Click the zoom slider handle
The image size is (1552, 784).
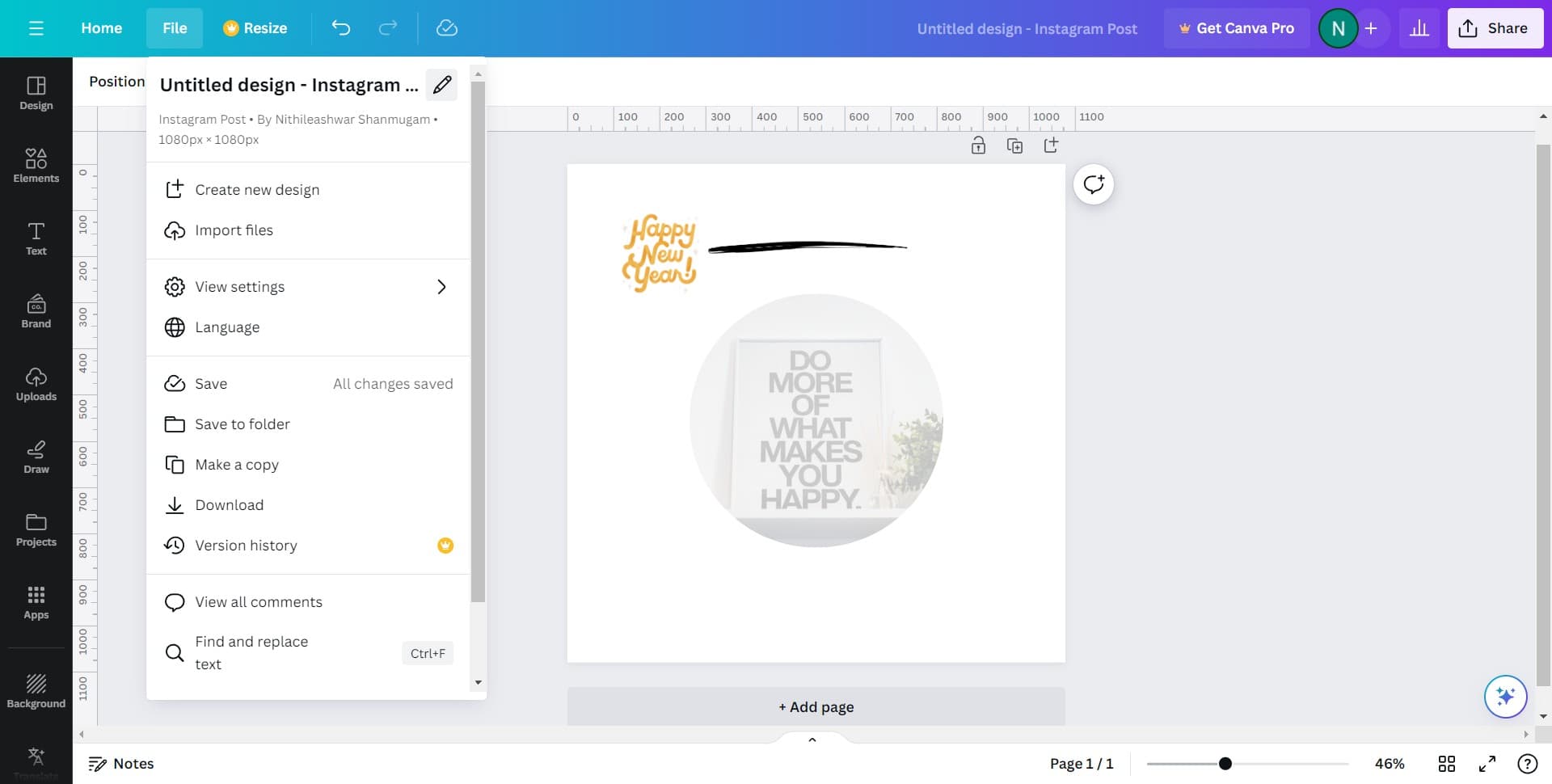[1225, 764]
